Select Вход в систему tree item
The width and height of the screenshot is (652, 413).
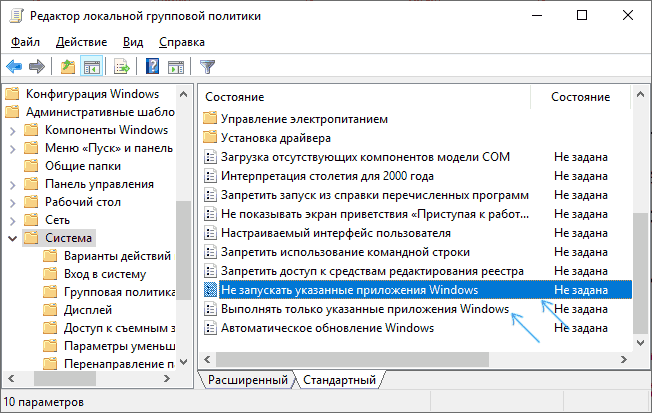[105, 274]
